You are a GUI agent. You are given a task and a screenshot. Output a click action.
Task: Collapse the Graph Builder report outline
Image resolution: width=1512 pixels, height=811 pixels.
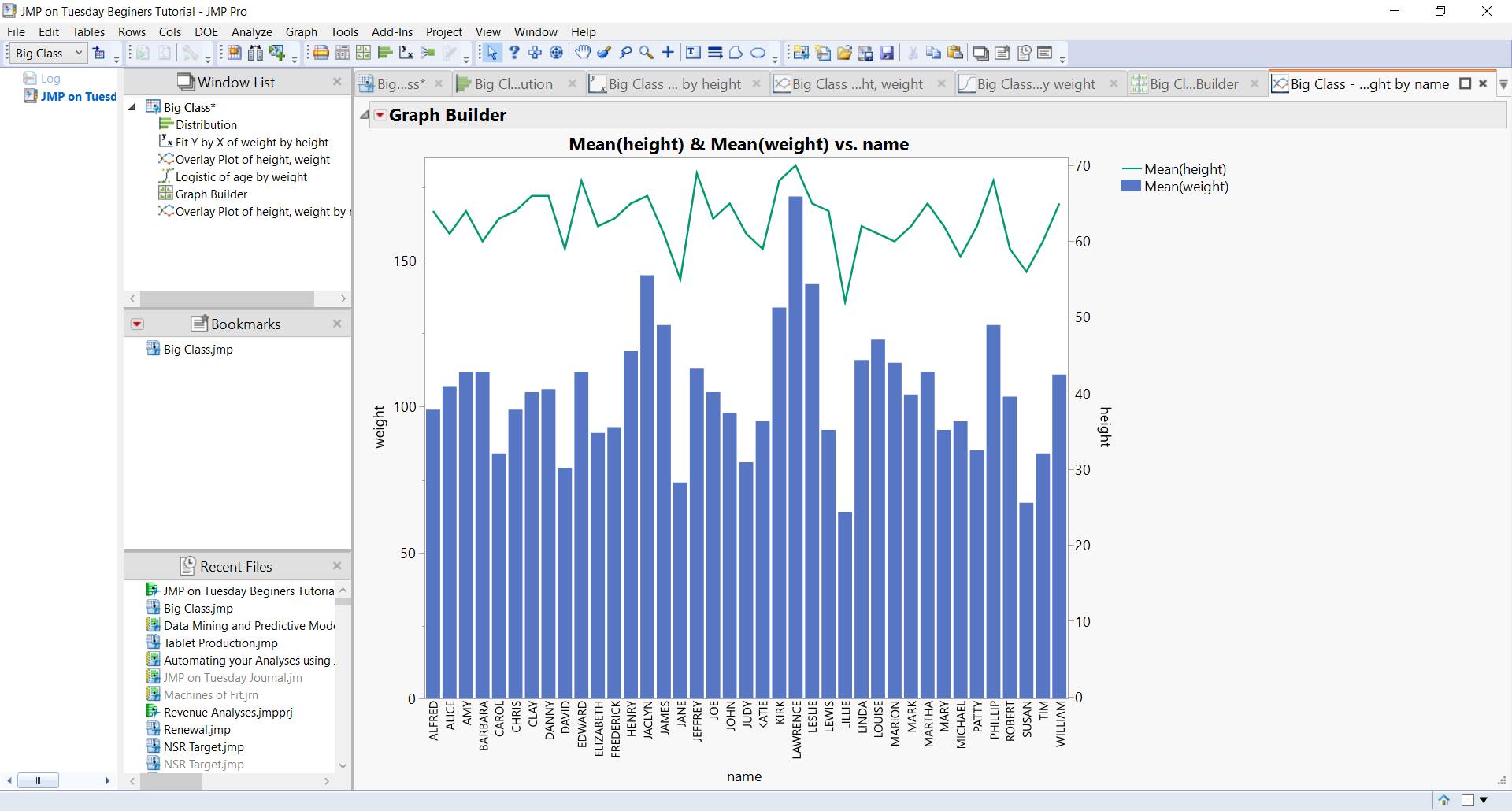pyautogui.click(x=365, y=115)
